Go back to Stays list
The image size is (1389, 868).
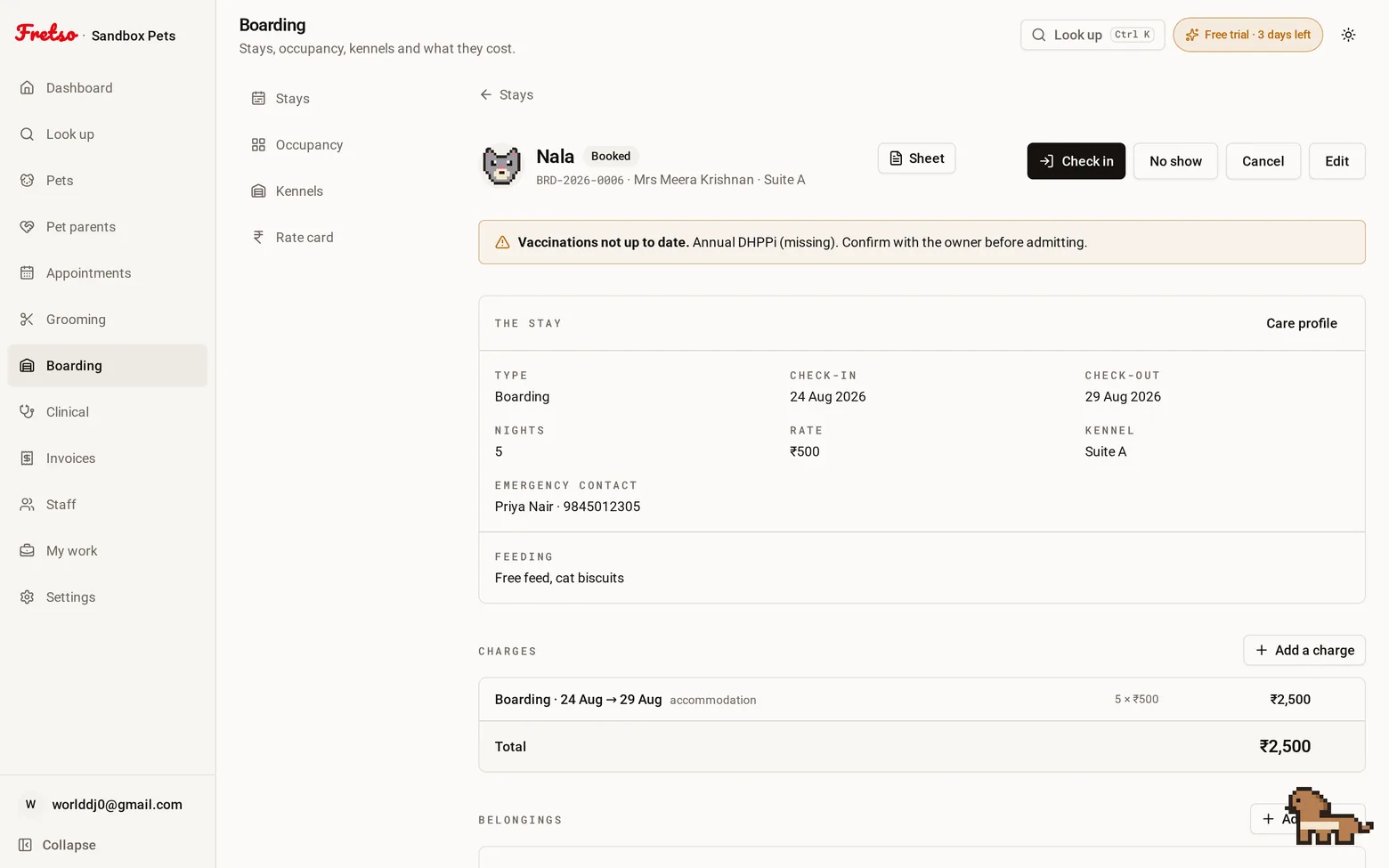pos(507,95)
